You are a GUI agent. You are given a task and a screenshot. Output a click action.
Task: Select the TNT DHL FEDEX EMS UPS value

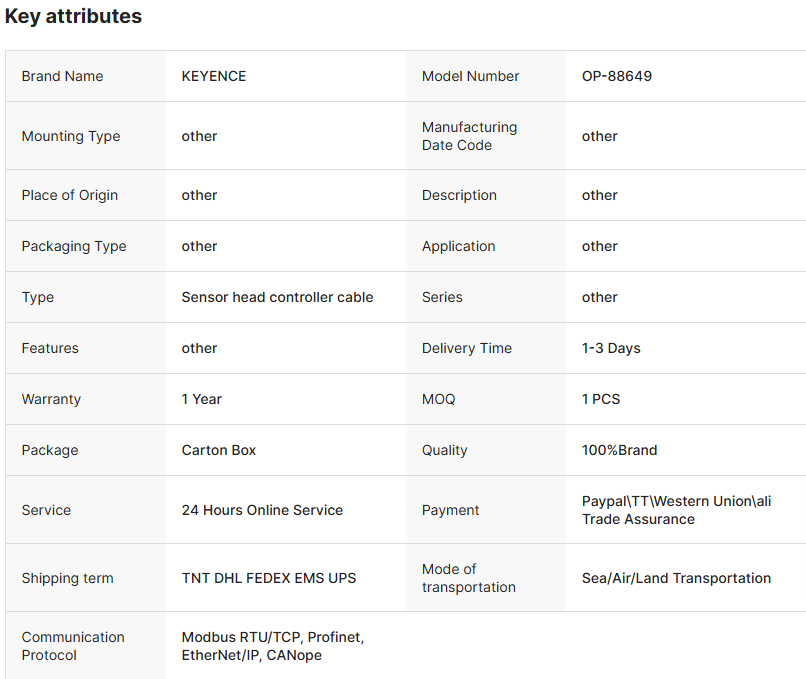(x=268, y=578)
